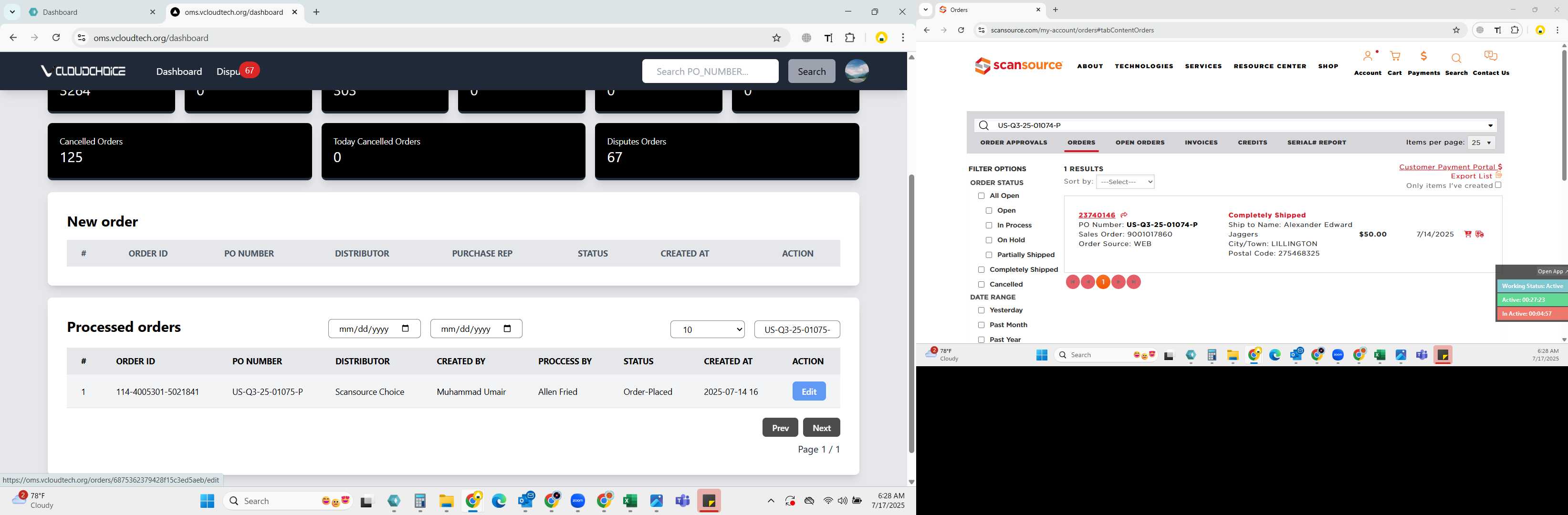Focus Processed orders filter field US-Q3-25-01075-

tap(797, 330)
